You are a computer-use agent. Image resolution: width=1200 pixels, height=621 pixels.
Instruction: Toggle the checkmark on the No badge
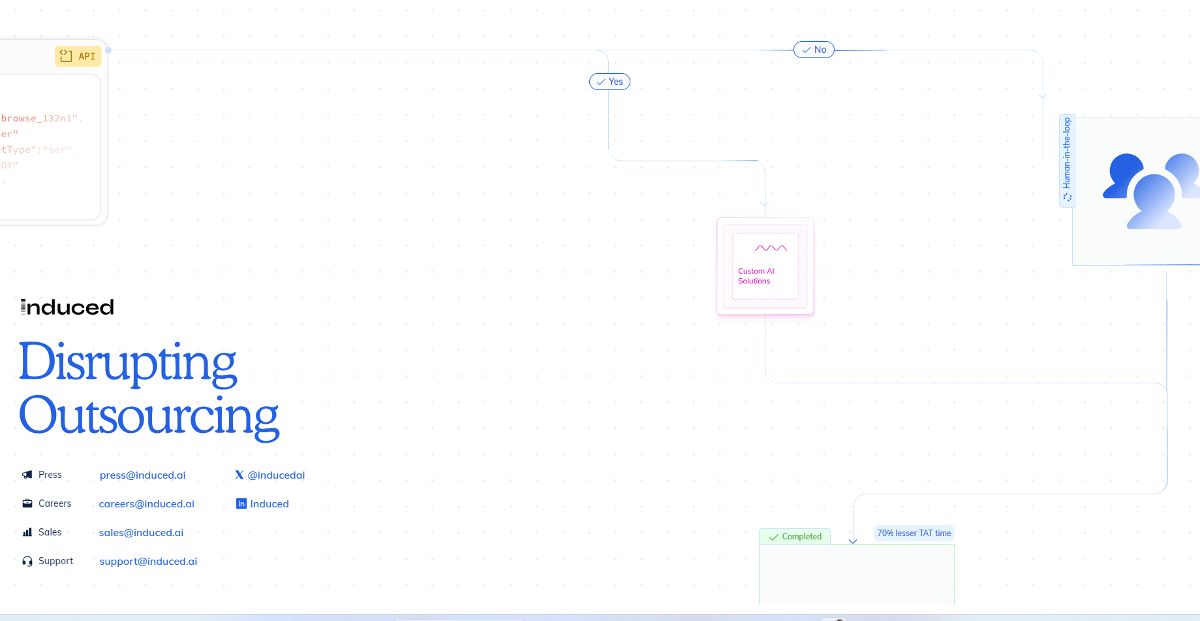click(805, 49)
